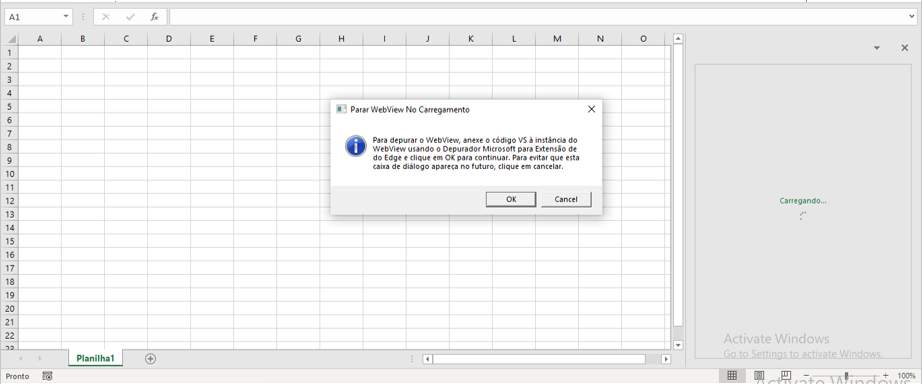Click the formula bar enter checkmark icon
The width and height of the screenshot is (922, 384).
[130, 17]
